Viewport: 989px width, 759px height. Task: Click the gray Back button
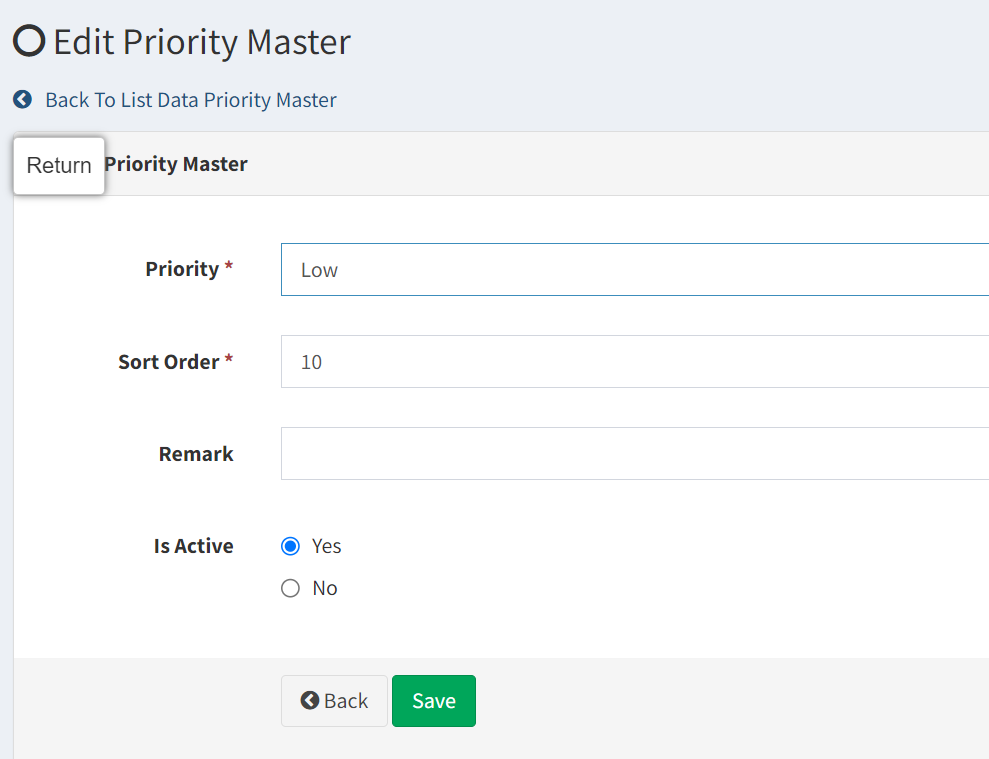tap(334, 701)
